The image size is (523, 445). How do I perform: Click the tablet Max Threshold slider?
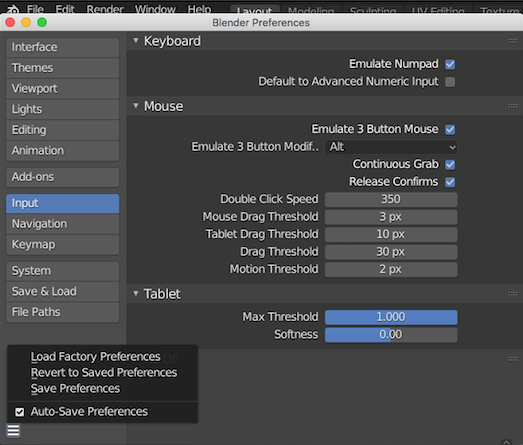(x=391, y=317)
